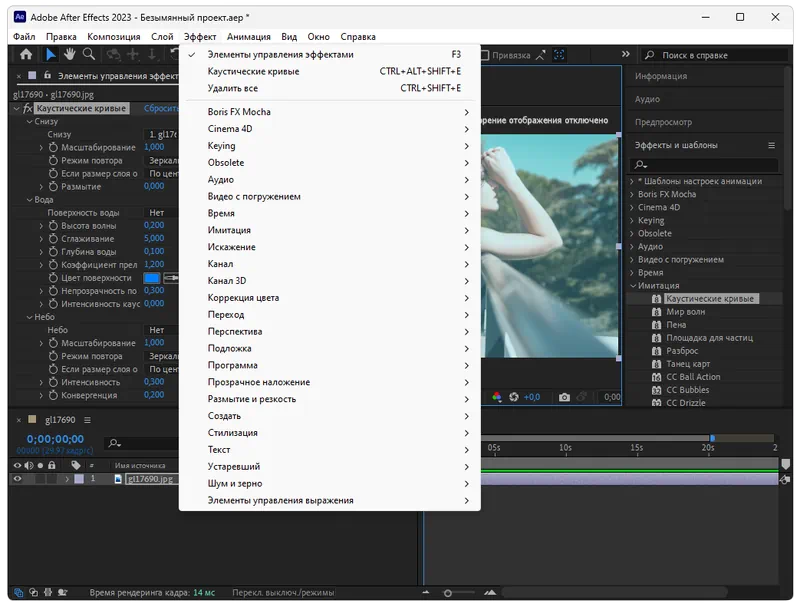The height and width of the screenshot is (607, 800).
Task: Click the Сбросить reset link
Action: click(160, 108)
